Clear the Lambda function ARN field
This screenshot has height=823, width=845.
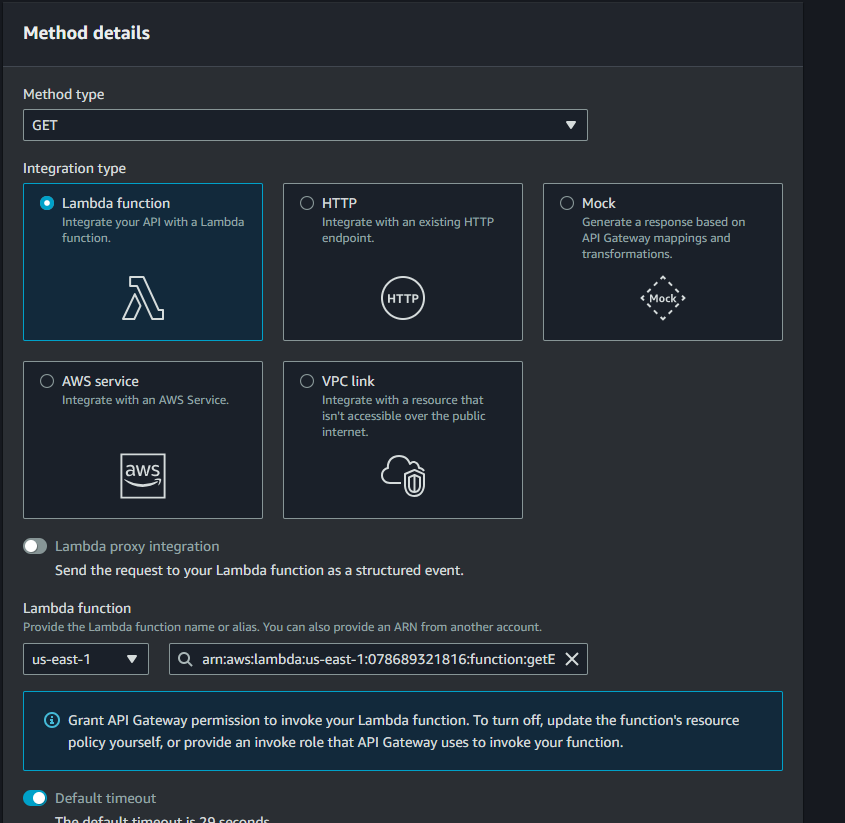coord(572,659)
